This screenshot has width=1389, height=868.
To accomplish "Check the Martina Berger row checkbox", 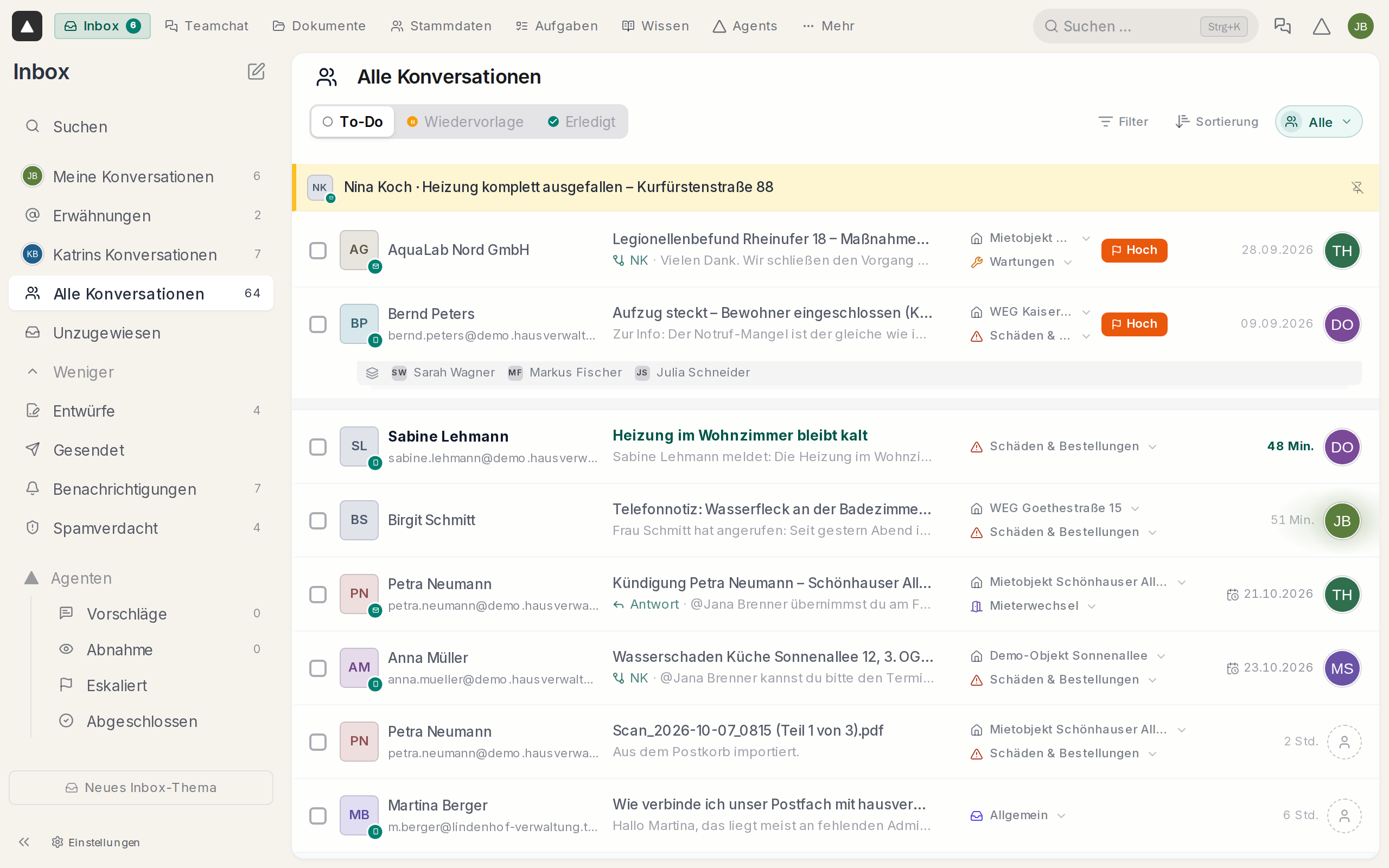I will [x=318, y=815].
